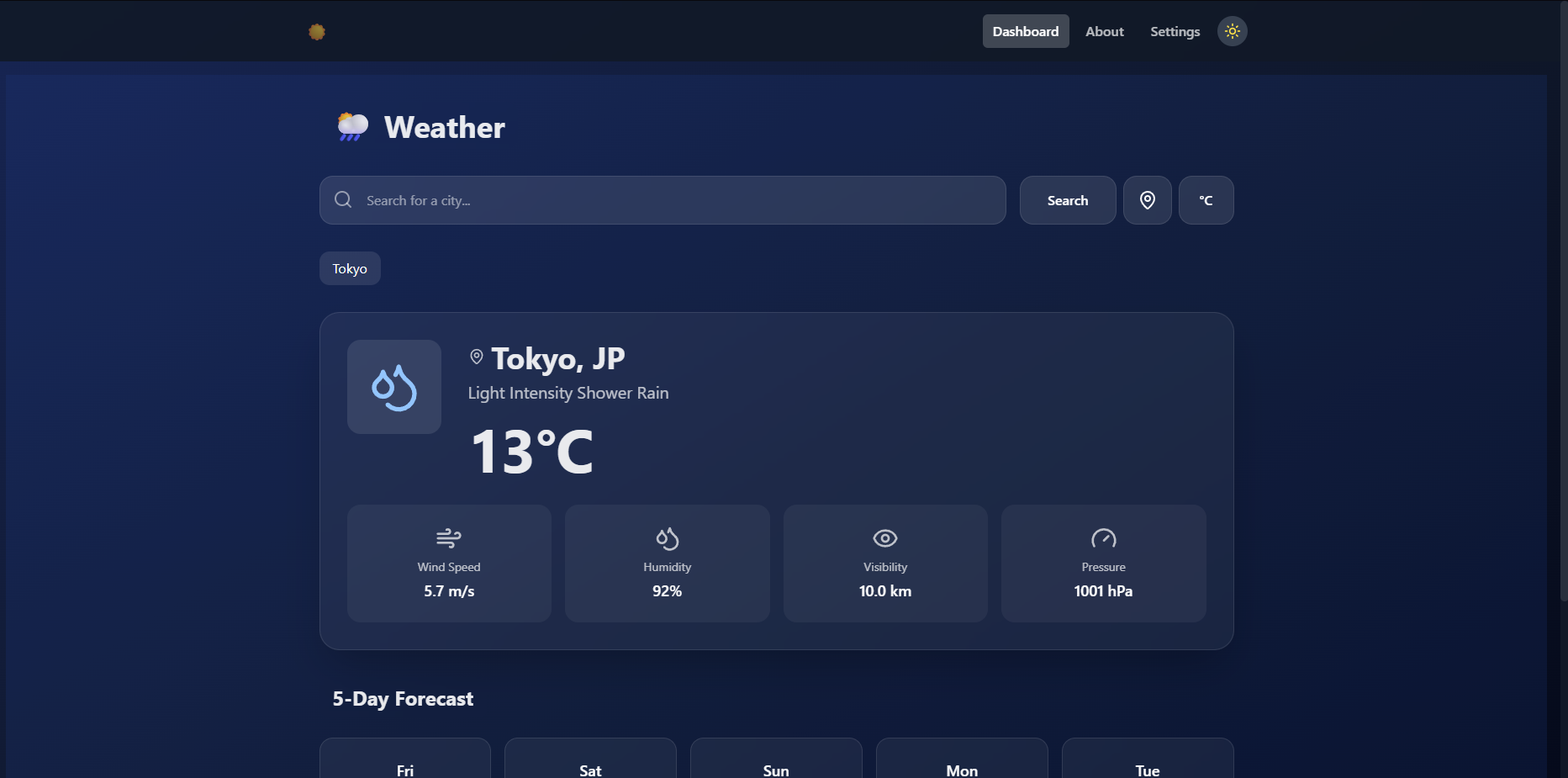Viewport: 1568px width, 778px height.
Task: Select the Dashboard navigation item
Action: pyautogui.click(x=1026, y=31)
